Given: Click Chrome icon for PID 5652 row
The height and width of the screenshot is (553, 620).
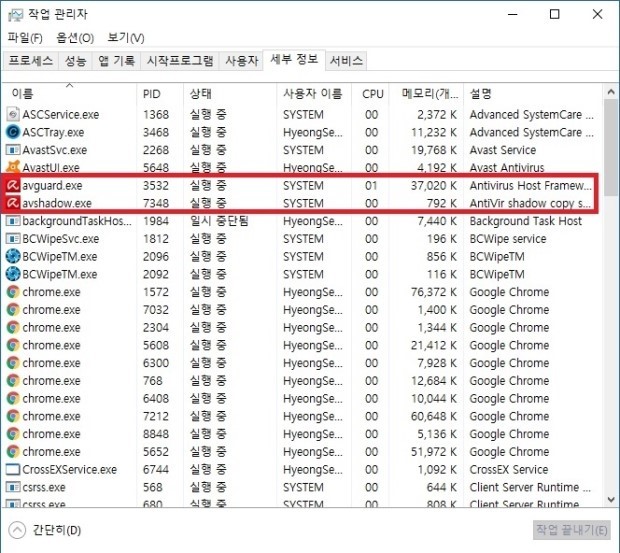Looking at the screenshot, I should point(13,451).
